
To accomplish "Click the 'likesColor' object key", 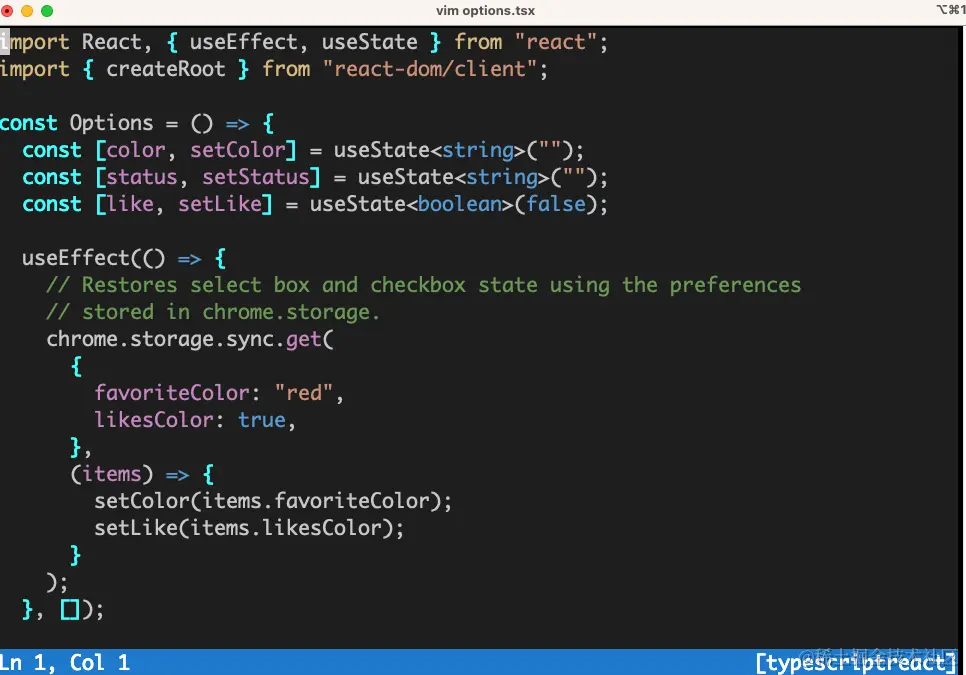I will tap(154, 420).
